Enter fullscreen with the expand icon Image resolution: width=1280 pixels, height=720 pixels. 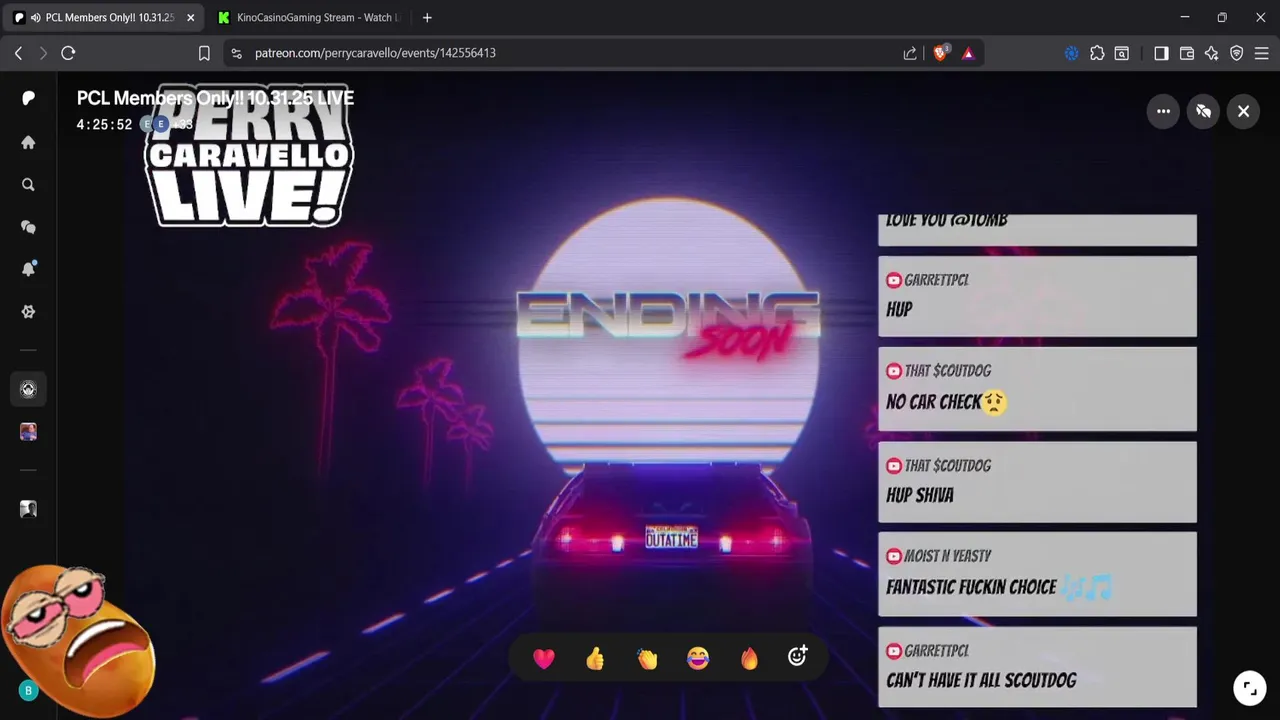pos(1249,687)
